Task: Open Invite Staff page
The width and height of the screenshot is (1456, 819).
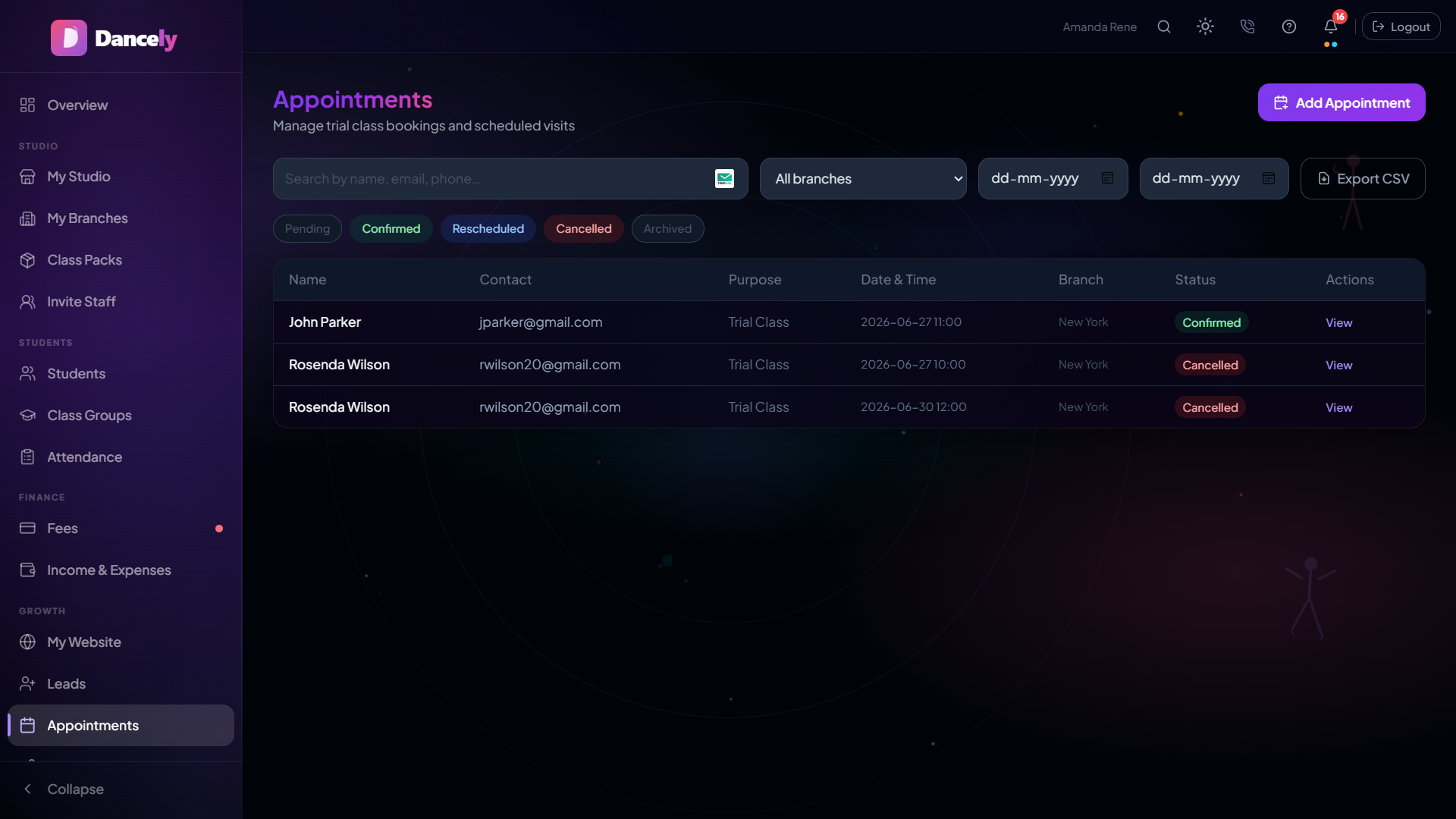Action: tap(121, 301)
